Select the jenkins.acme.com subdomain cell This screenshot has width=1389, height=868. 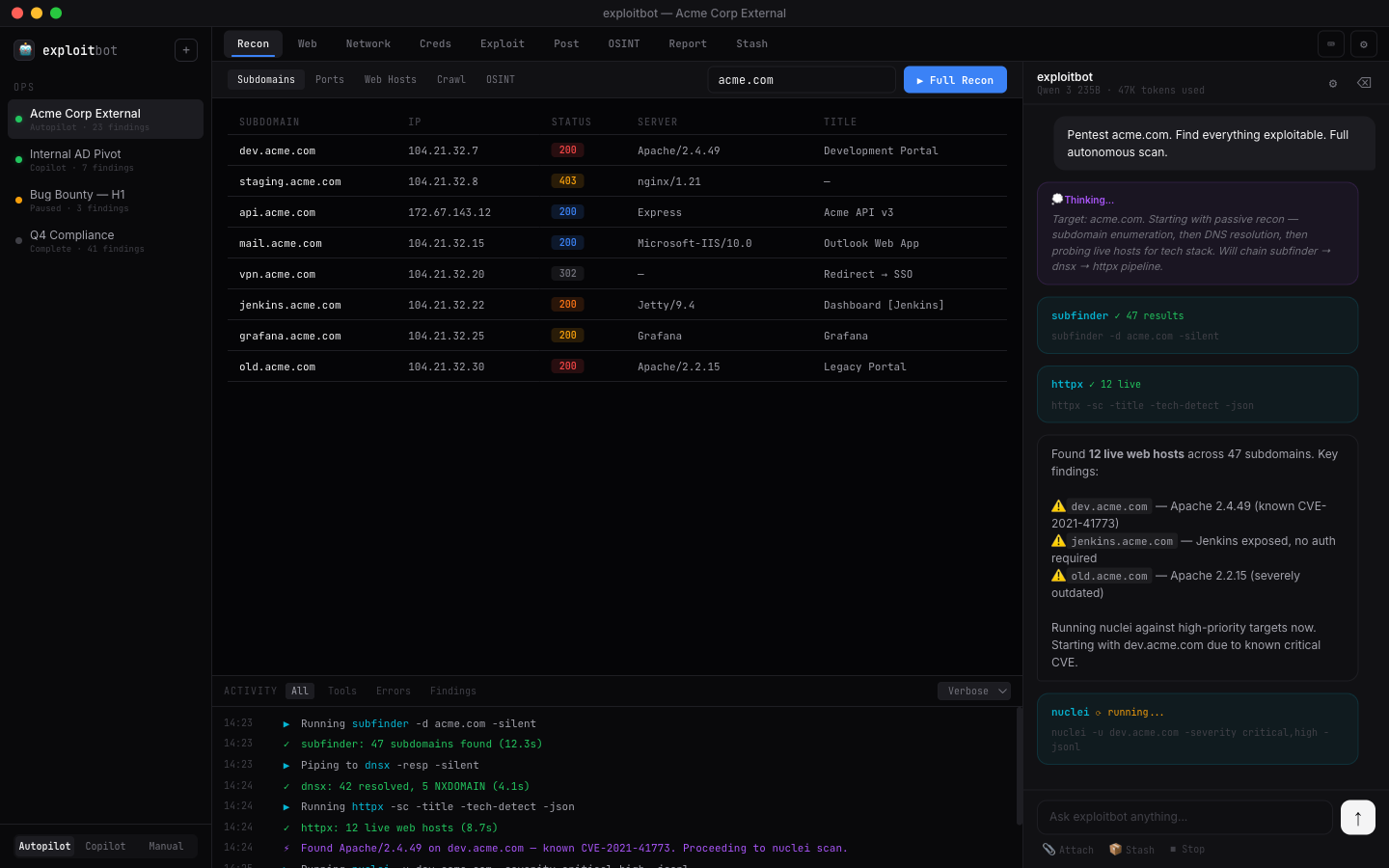click(x=290, y=305)
